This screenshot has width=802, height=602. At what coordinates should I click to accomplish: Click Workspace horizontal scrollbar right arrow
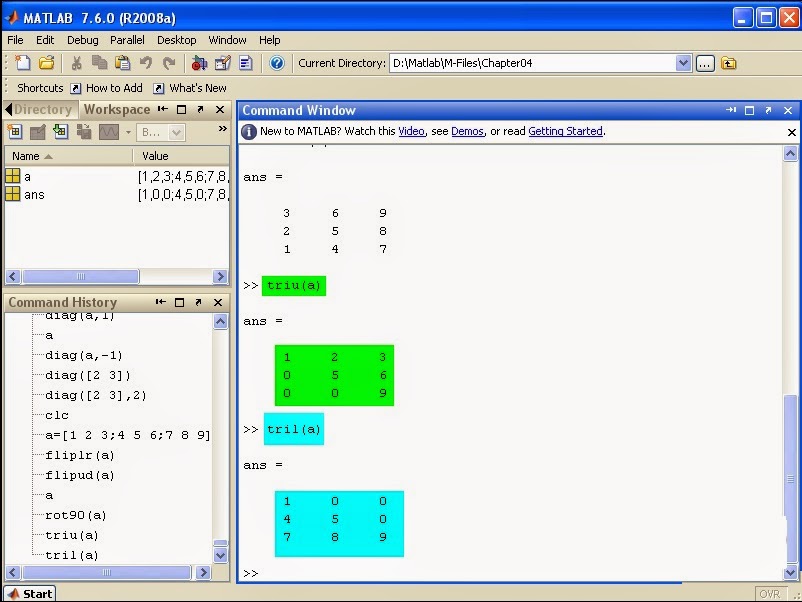point(220,276)
